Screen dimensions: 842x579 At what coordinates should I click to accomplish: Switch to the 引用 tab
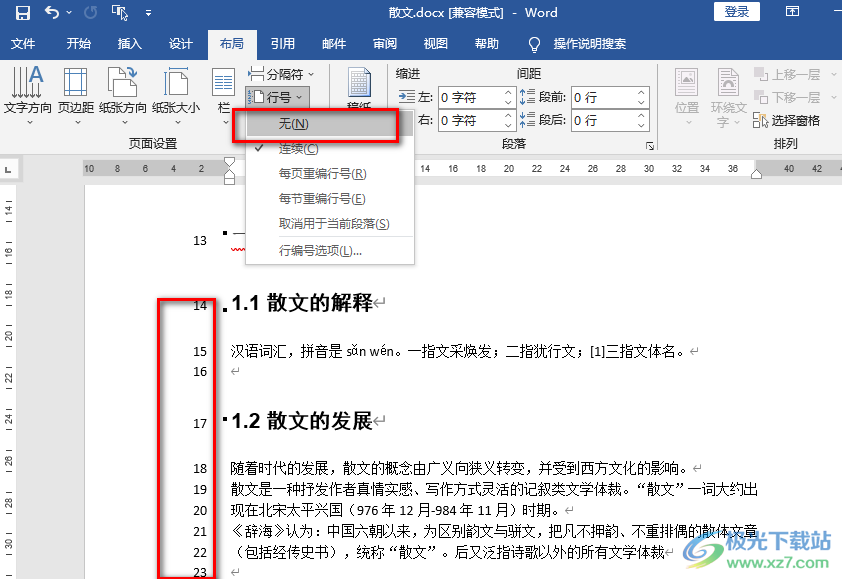tap(282, 44)
